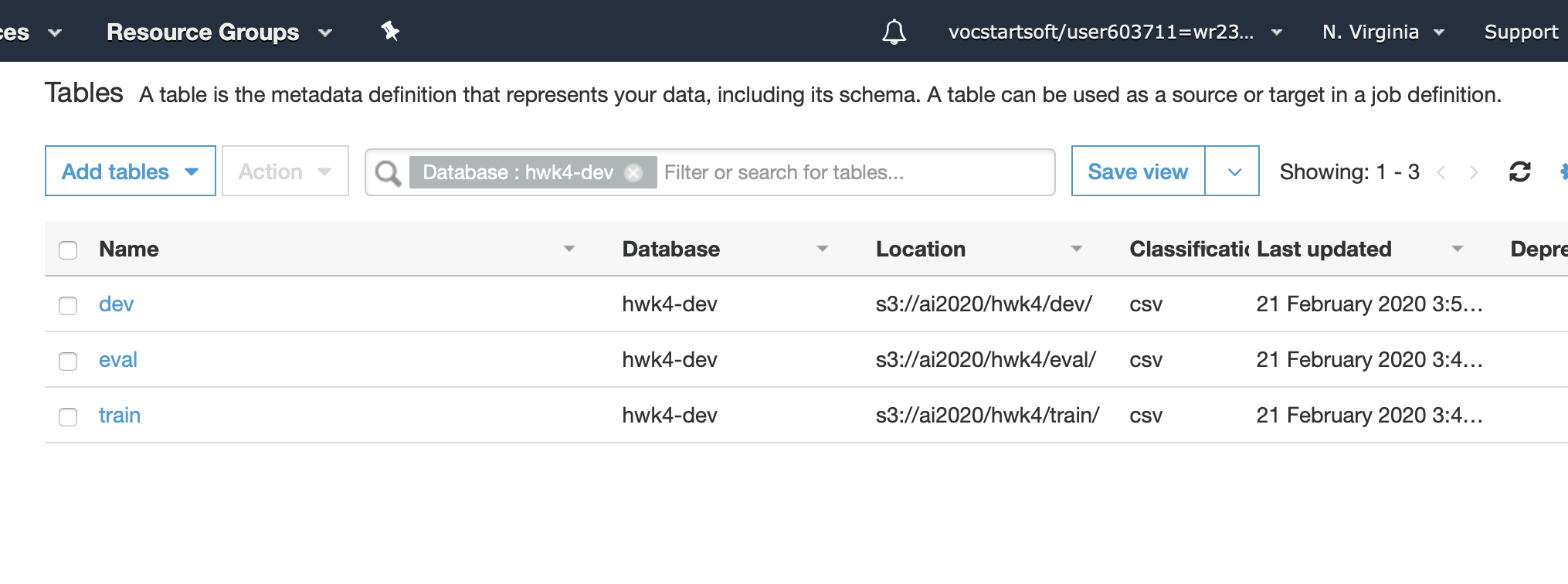Click the Save view button
The height and width of the screenshot is (584, 1568).
(1137, 171)
